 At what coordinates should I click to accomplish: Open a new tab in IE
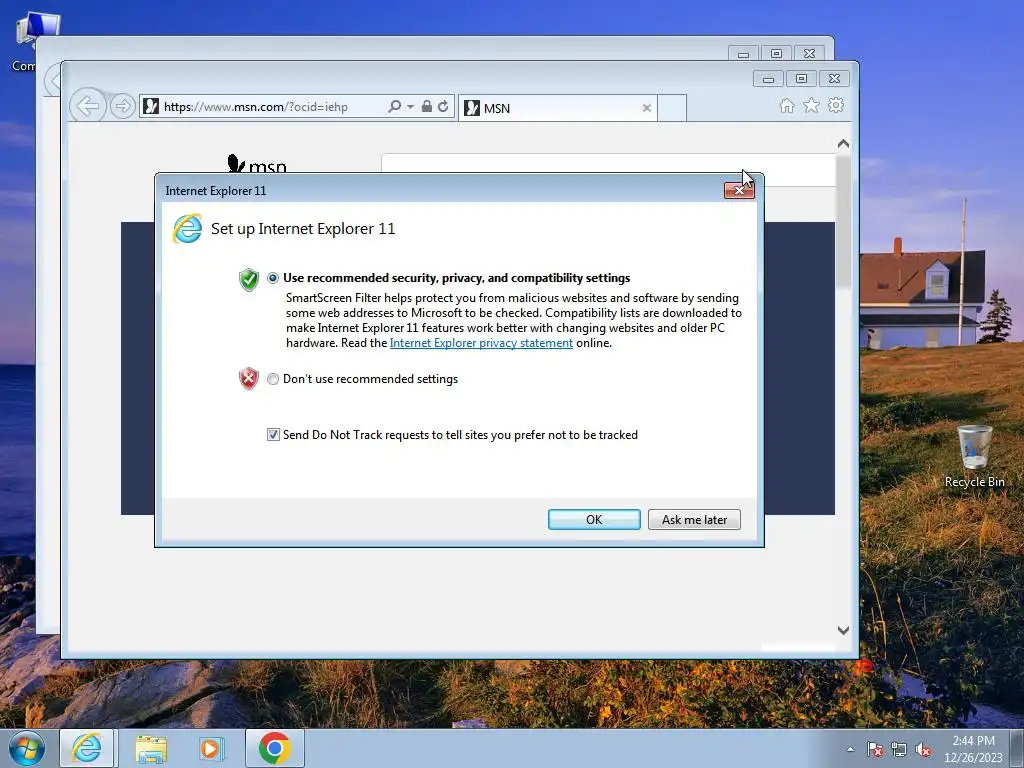672,108
